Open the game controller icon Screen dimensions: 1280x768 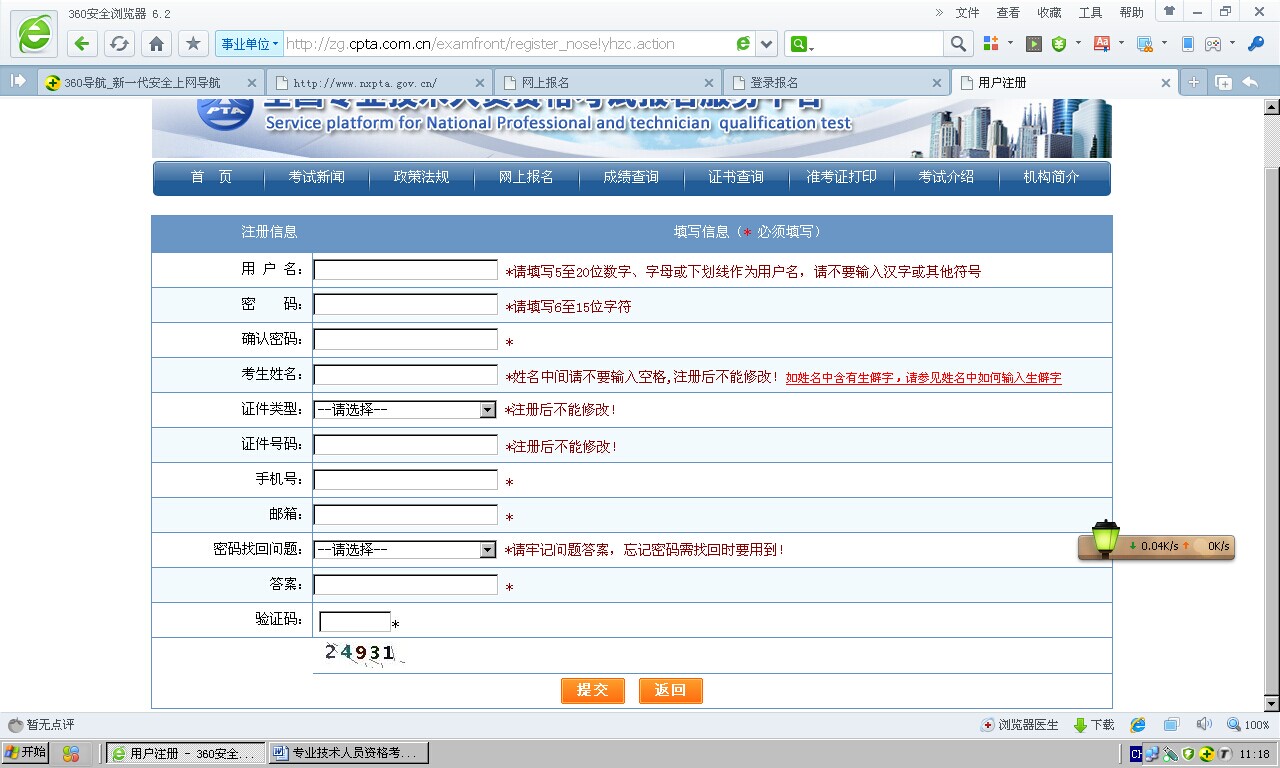[1213, 44]
